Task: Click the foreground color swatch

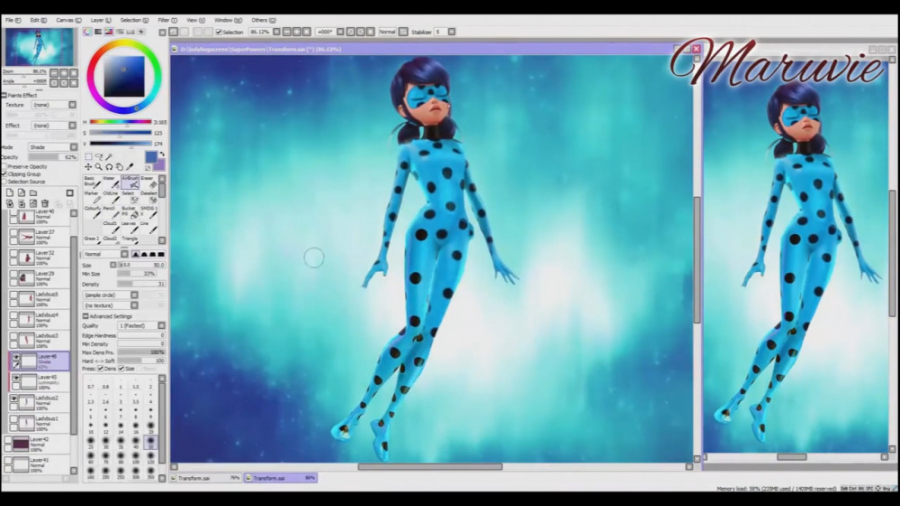Action: [x=151, y=157]
